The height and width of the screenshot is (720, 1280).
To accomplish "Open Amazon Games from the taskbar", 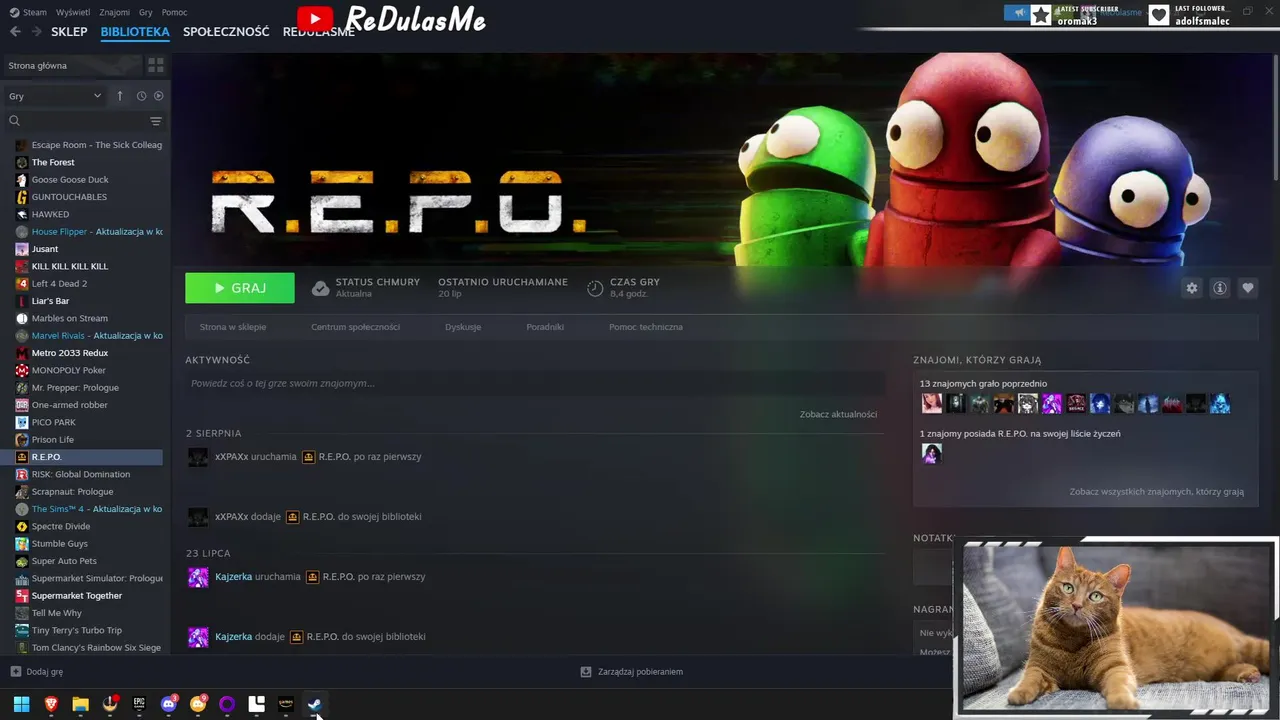I will click(286, 704).
